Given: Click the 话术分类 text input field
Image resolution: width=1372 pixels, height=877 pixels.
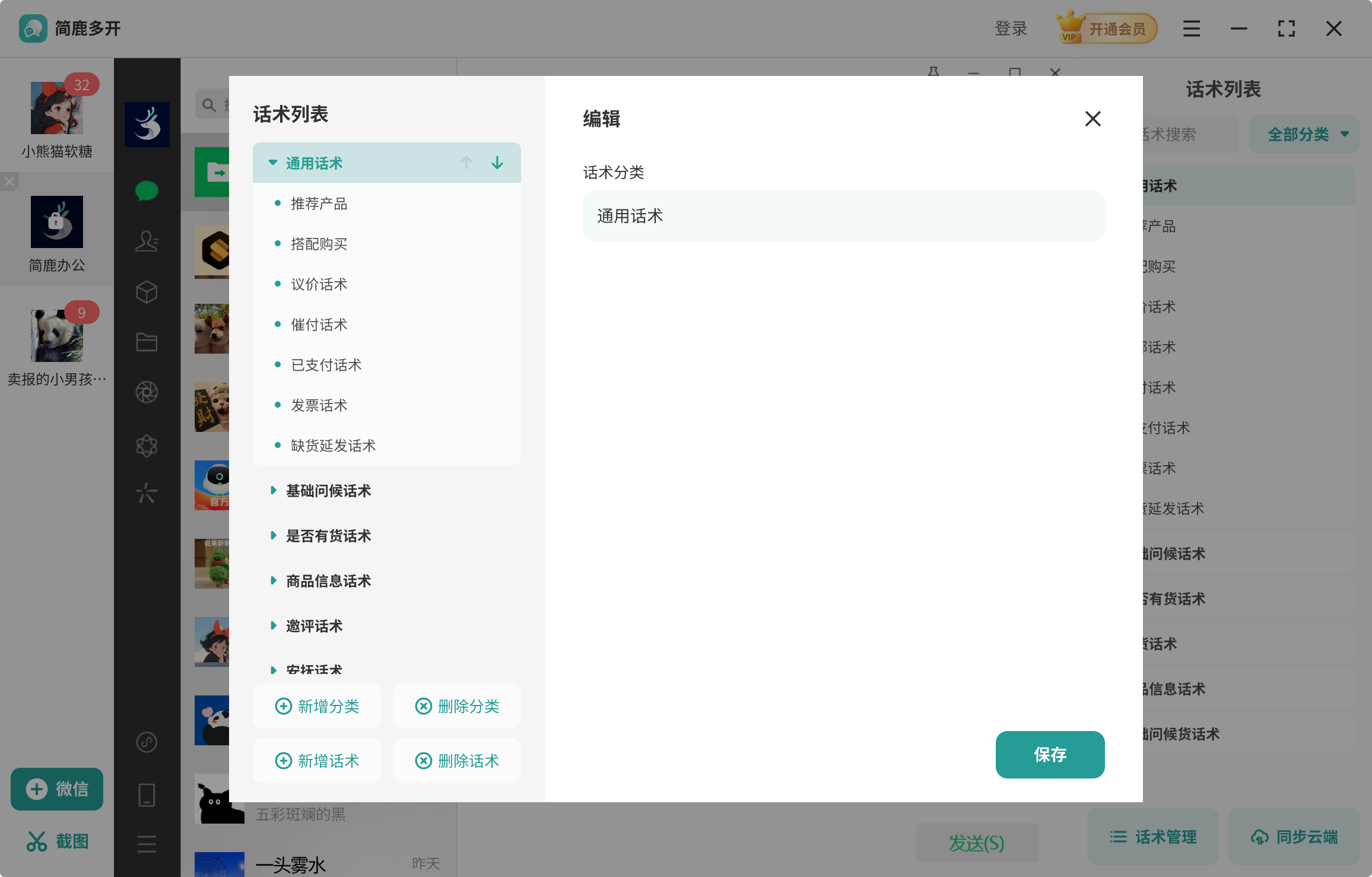Looking at the screenshot, I should pos(843,216).
